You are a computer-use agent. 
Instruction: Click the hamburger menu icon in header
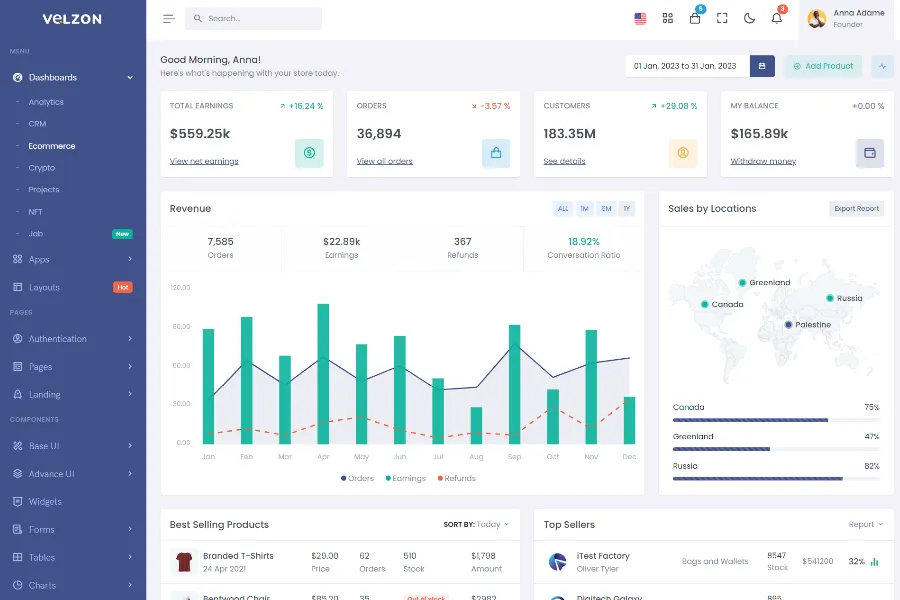pyautogui.click(x=168, y=19)
